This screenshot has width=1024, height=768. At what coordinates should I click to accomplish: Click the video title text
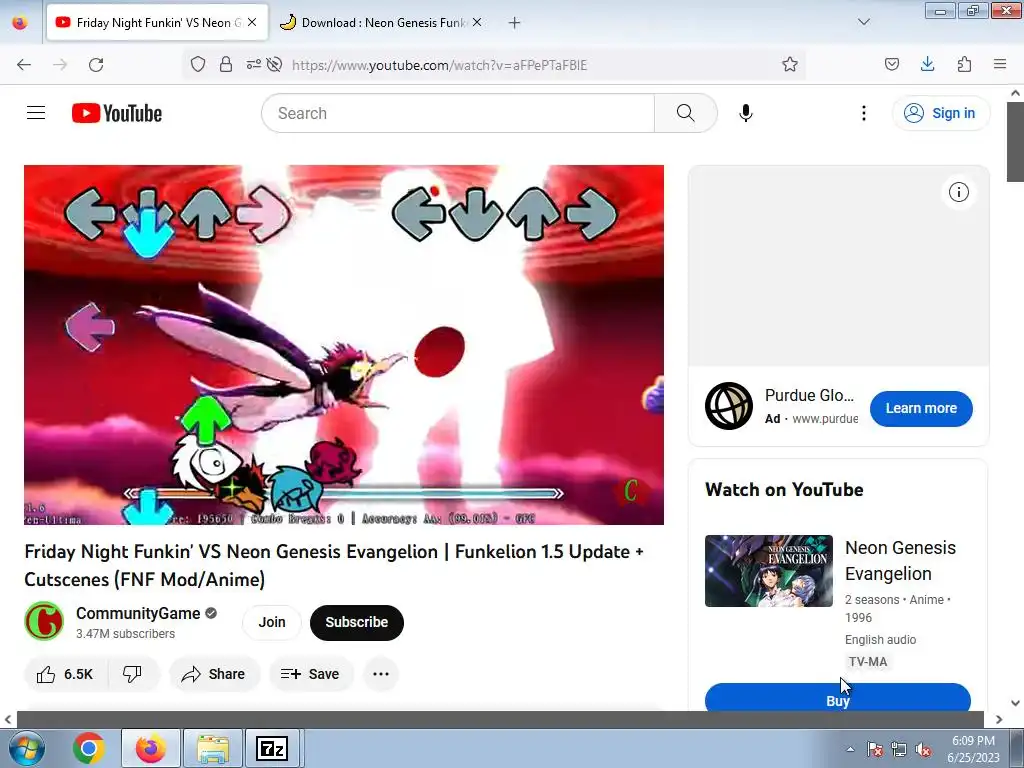(x=334, y=565)
